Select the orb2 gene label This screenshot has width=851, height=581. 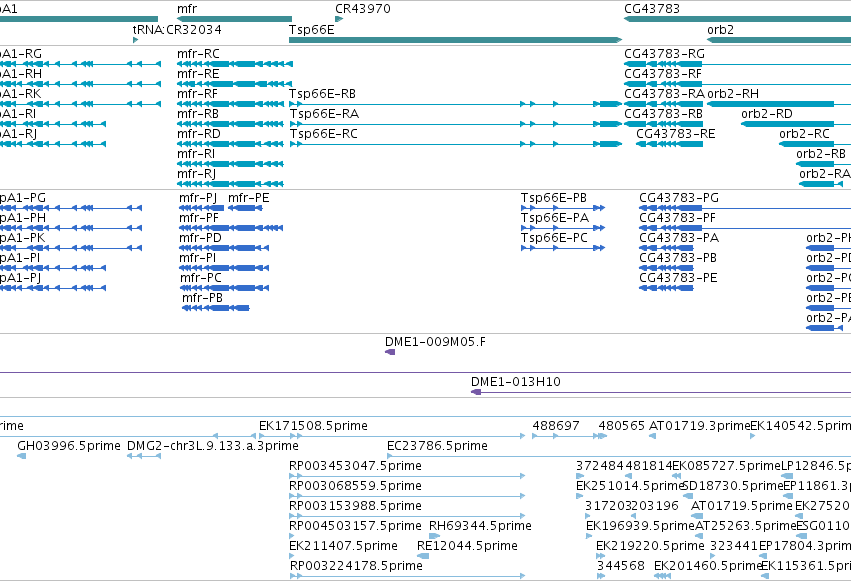pyautogui.click(x=720, y=29)
